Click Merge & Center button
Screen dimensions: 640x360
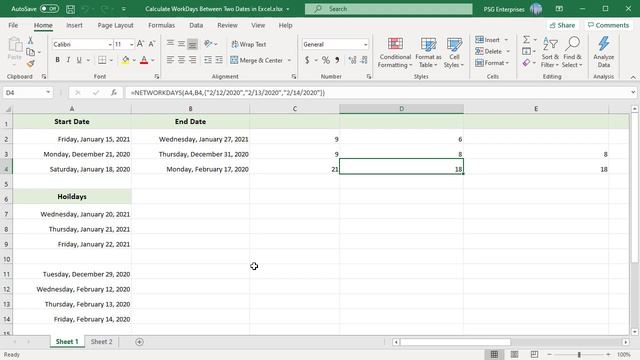click(x=256, y=60)
